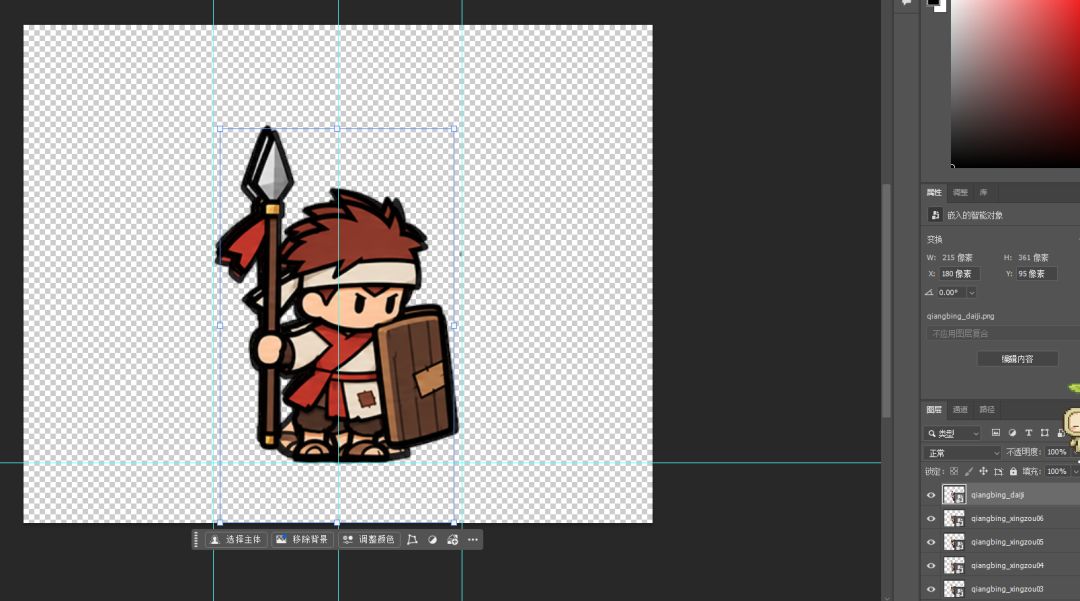
Task: Click the opacity 100% field
Action: [x=1056, y=452]
